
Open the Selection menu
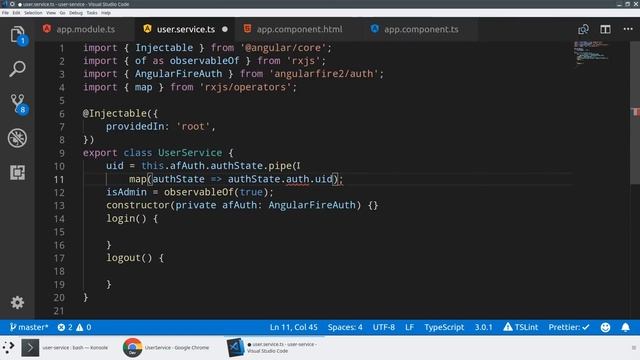tap(33, 13)
